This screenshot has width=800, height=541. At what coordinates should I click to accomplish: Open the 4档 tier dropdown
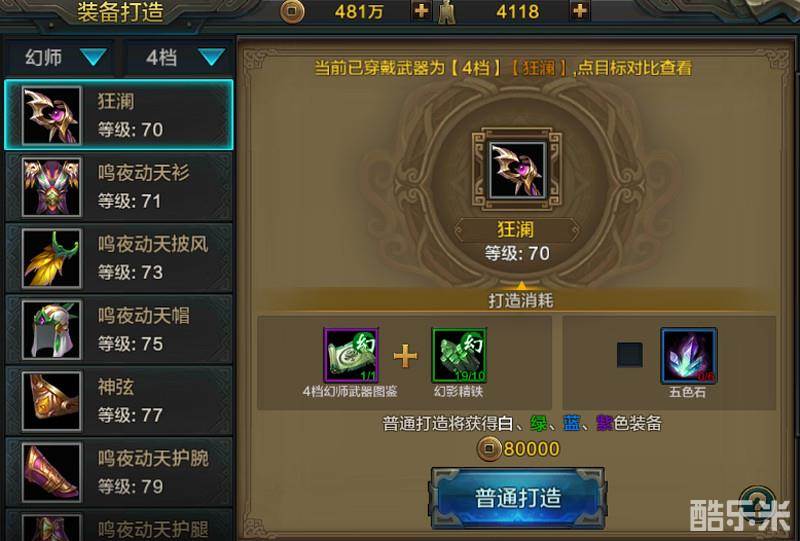(179, 57)
